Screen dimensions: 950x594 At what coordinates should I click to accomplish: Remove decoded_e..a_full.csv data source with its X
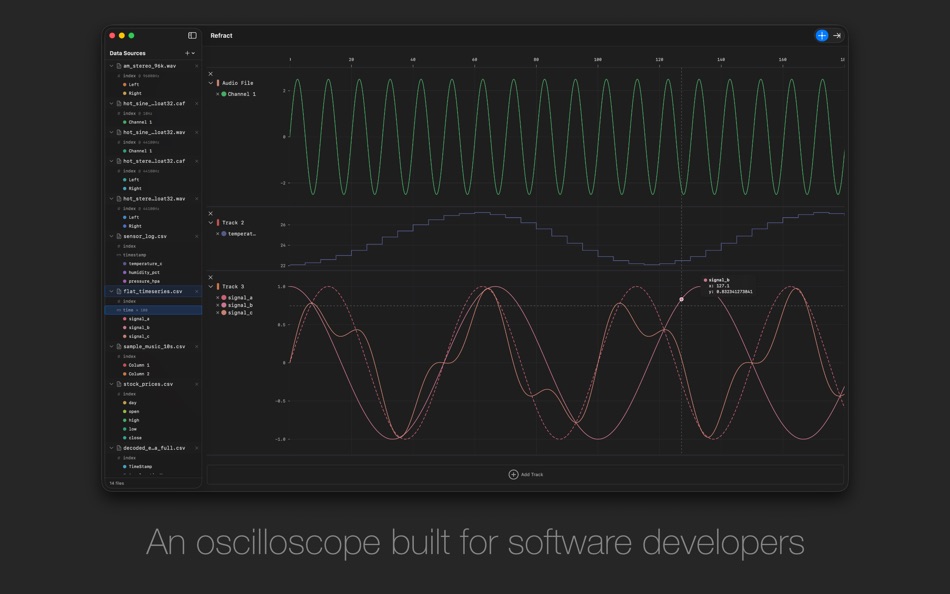point(196,448)
